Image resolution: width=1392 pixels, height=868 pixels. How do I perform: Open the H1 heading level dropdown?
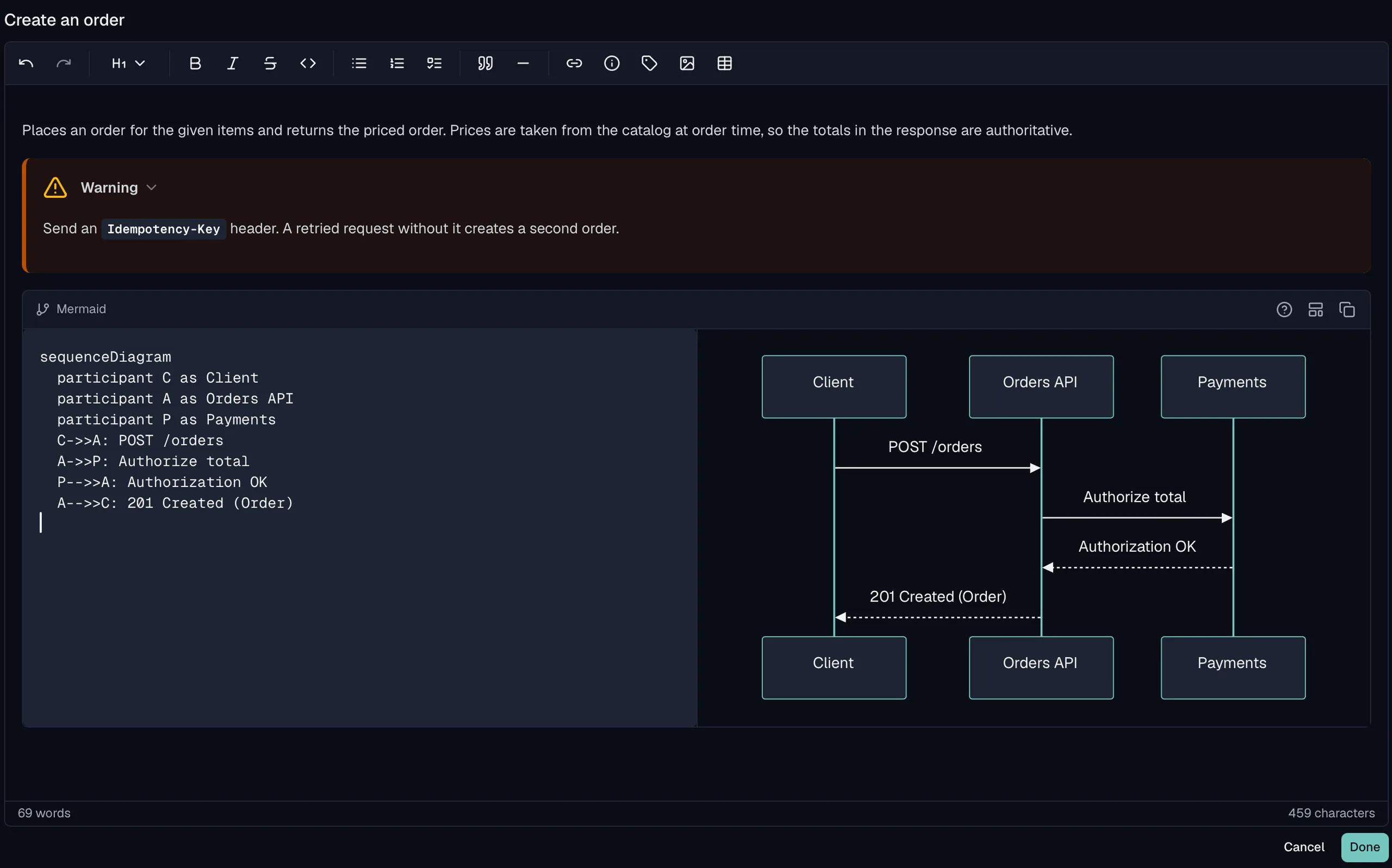pyautogui.click(x=128, y=63)
